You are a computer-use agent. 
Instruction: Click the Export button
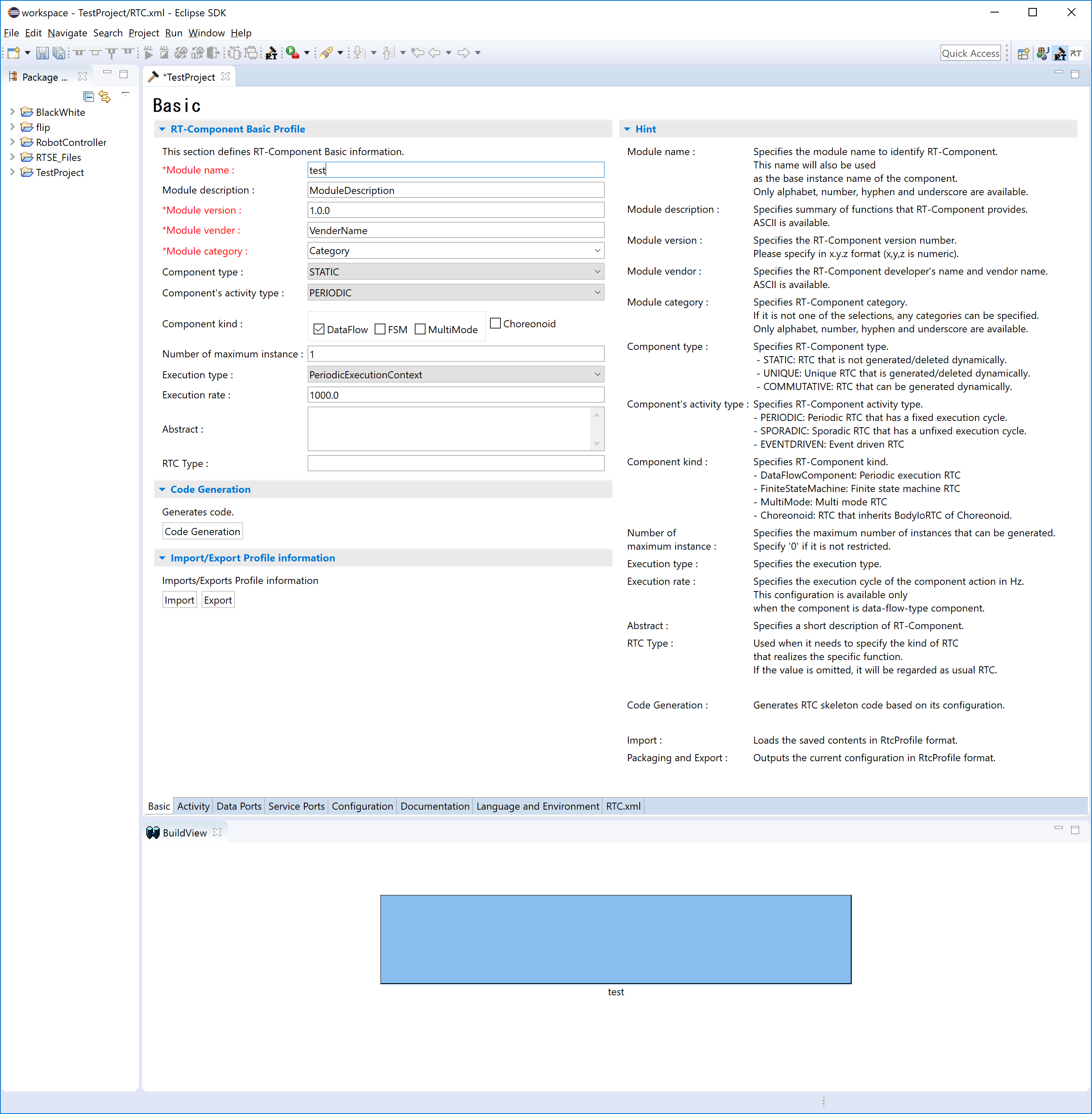(x=218, y=600)
